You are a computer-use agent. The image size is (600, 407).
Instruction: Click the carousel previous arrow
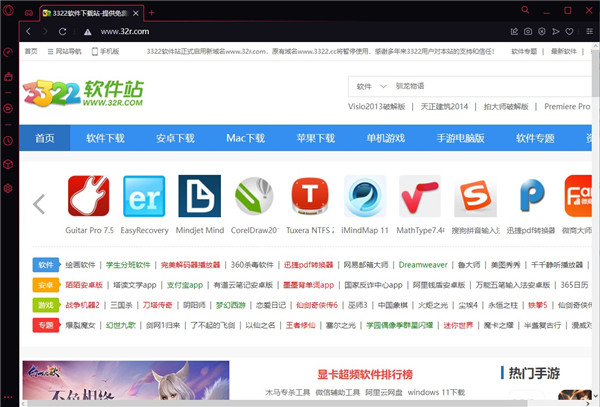click(x=39, y=204)
